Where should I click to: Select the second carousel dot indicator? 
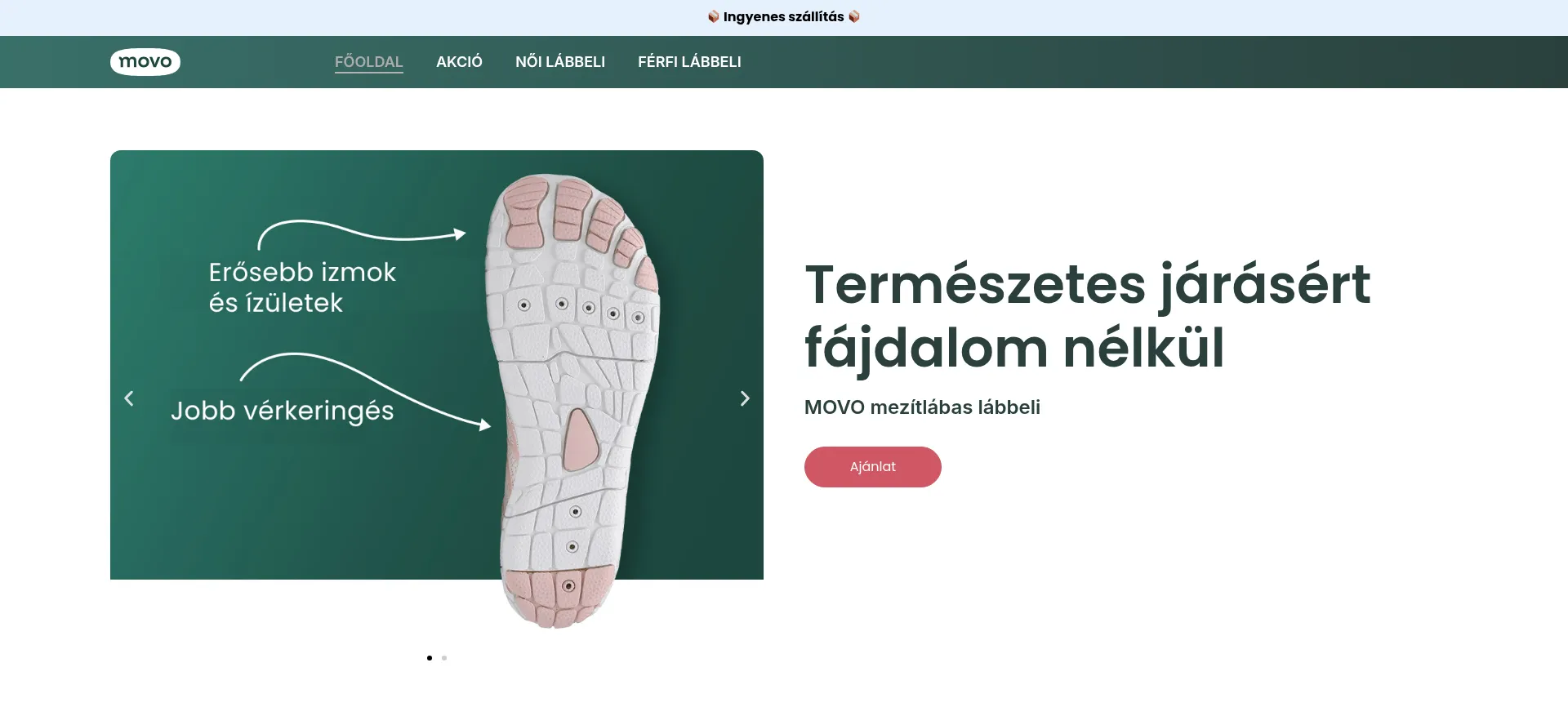(x=444, y=658)
